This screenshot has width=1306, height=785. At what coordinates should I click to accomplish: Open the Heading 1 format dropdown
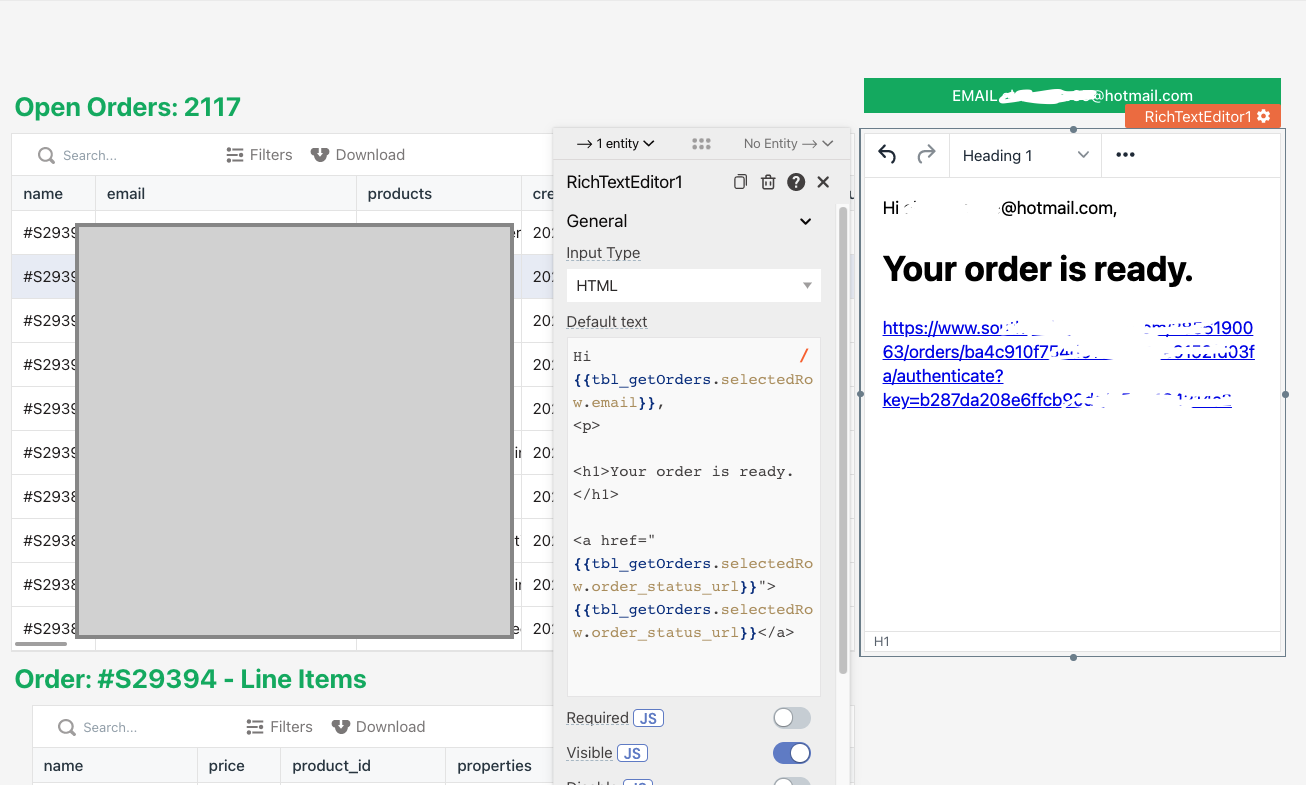point(1025,155)
